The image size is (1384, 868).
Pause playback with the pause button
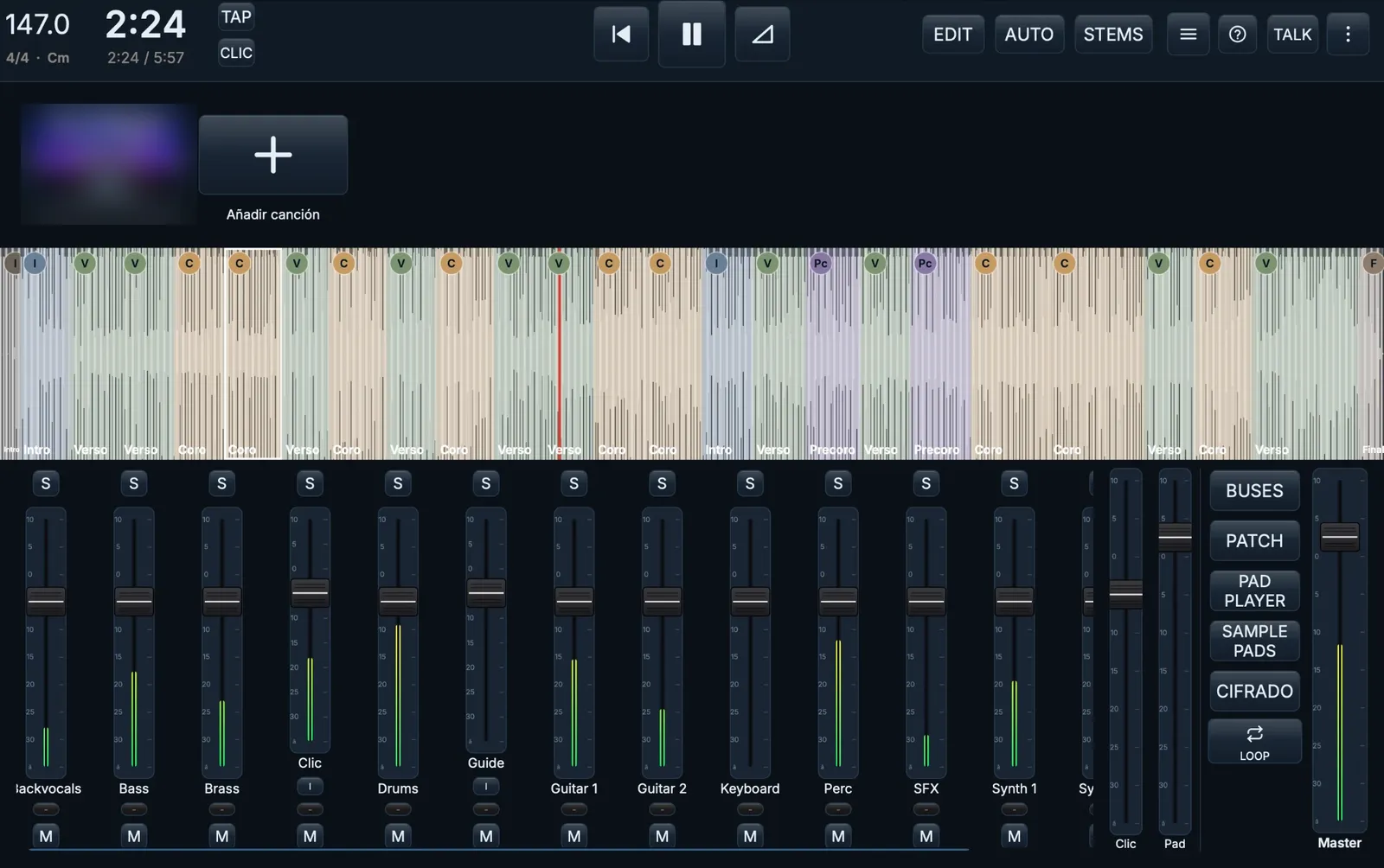pos(691,35)
